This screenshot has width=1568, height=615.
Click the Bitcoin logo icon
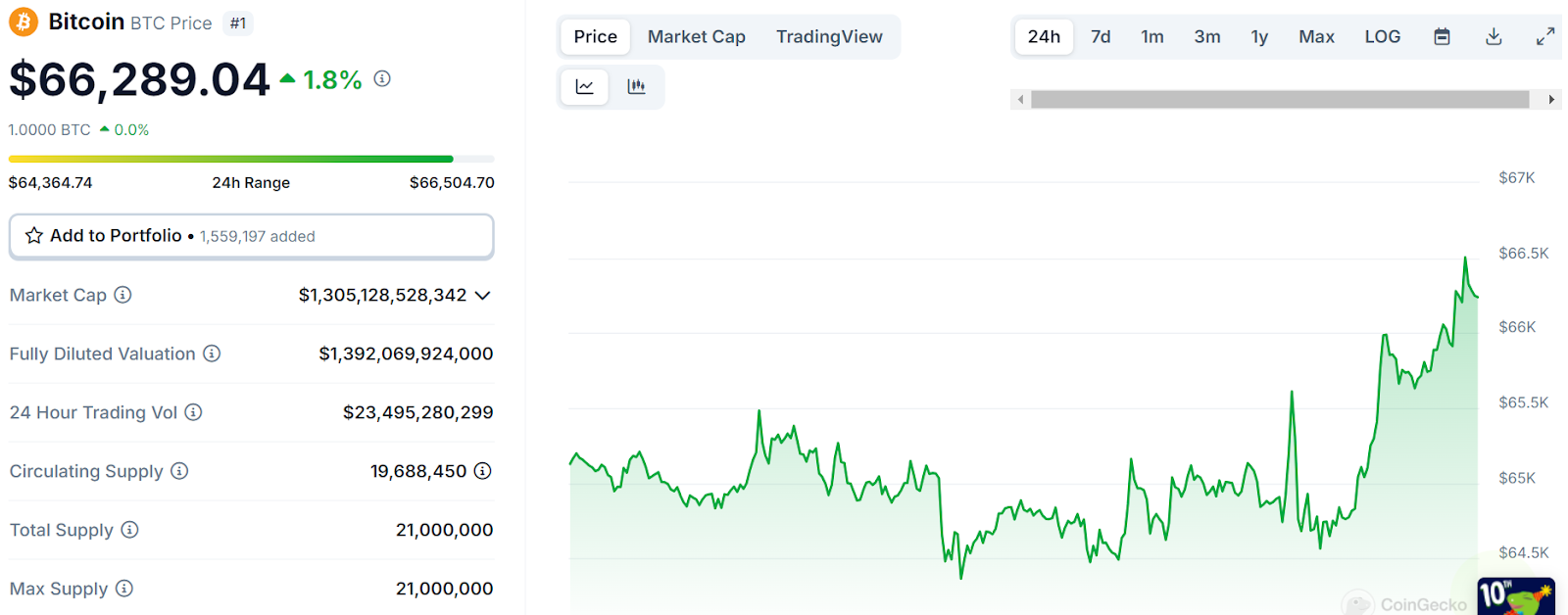pos(24,22)
